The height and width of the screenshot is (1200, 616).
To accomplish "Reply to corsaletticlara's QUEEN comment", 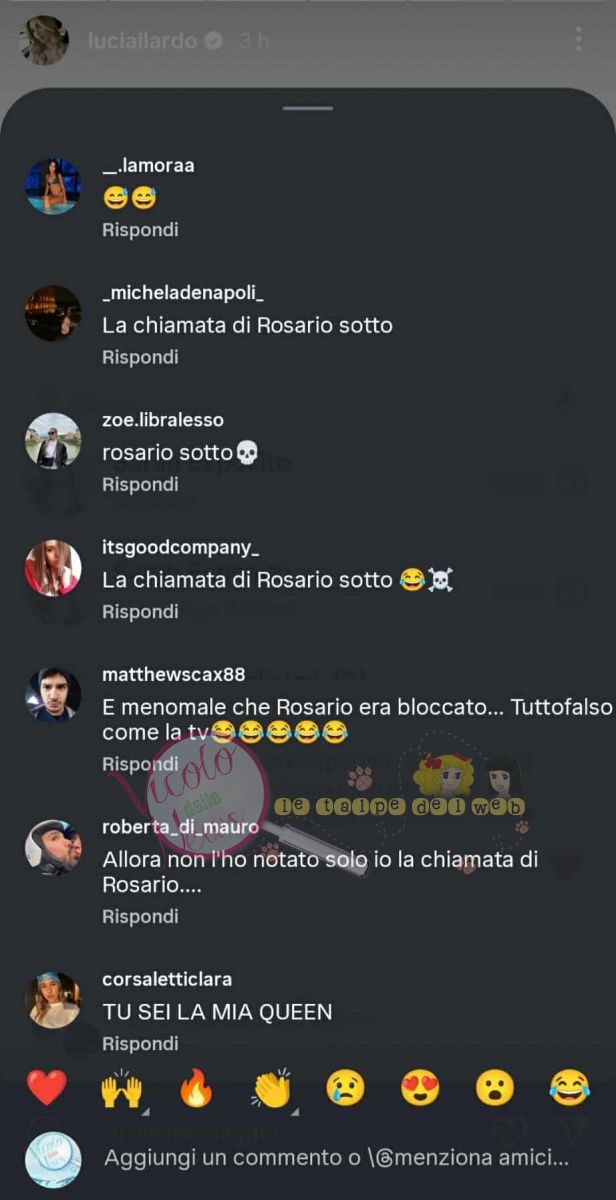I will (x=140, y=1043).
